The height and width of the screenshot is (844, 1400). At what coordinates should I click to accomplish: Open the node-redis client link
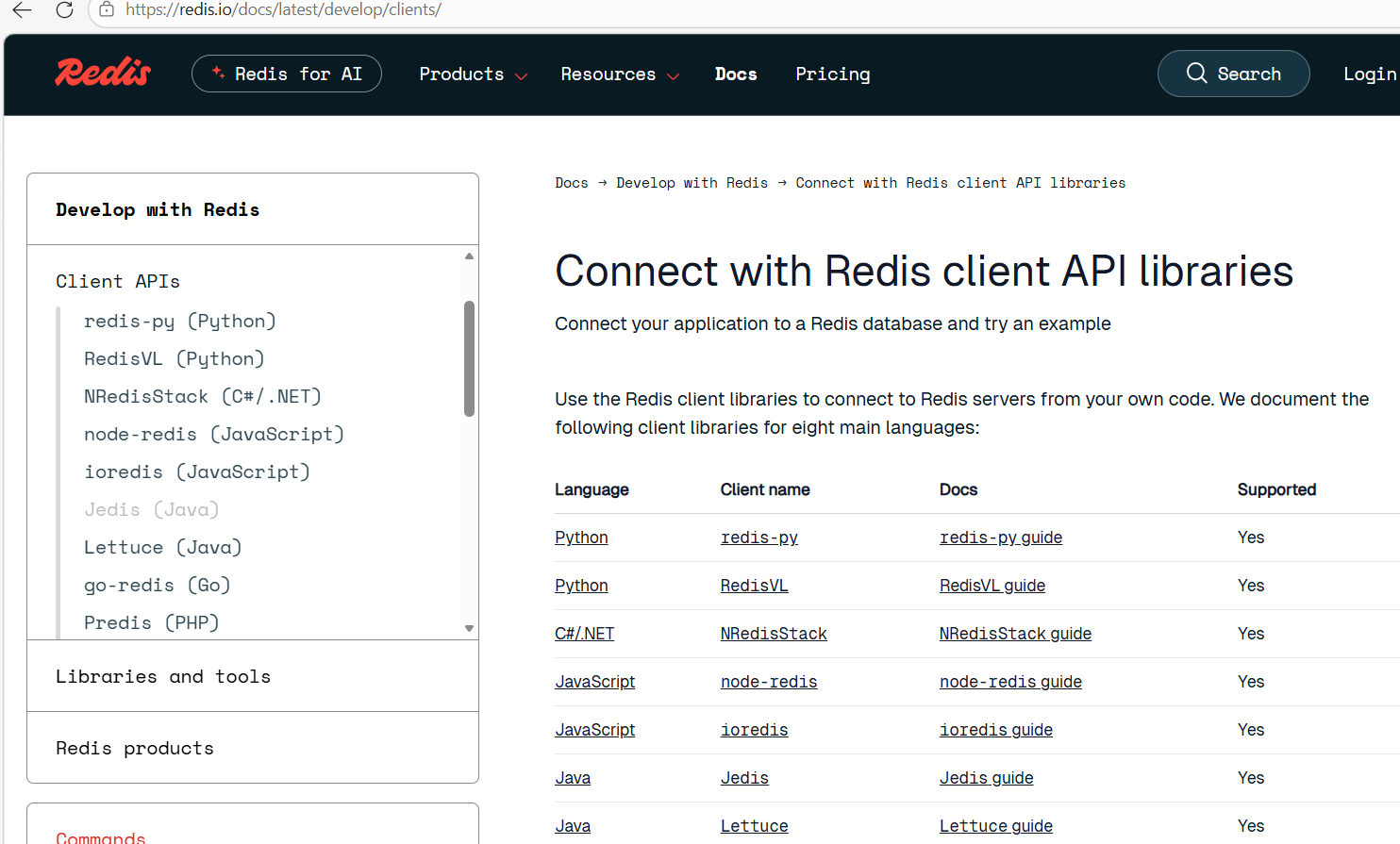pos(769,682)
